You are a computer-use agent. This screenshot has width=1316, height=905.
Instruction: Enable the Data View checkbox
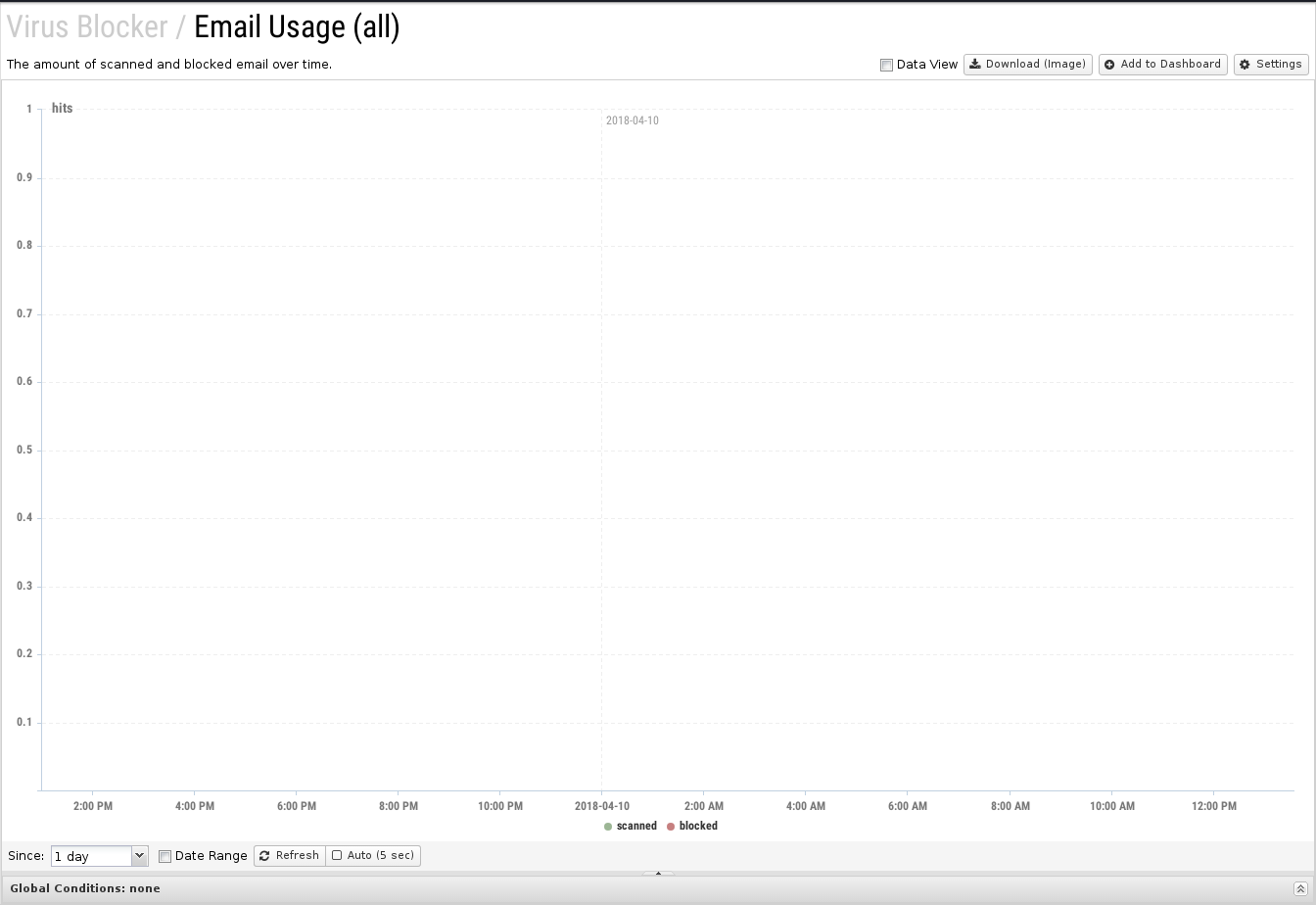coord(886,66)
